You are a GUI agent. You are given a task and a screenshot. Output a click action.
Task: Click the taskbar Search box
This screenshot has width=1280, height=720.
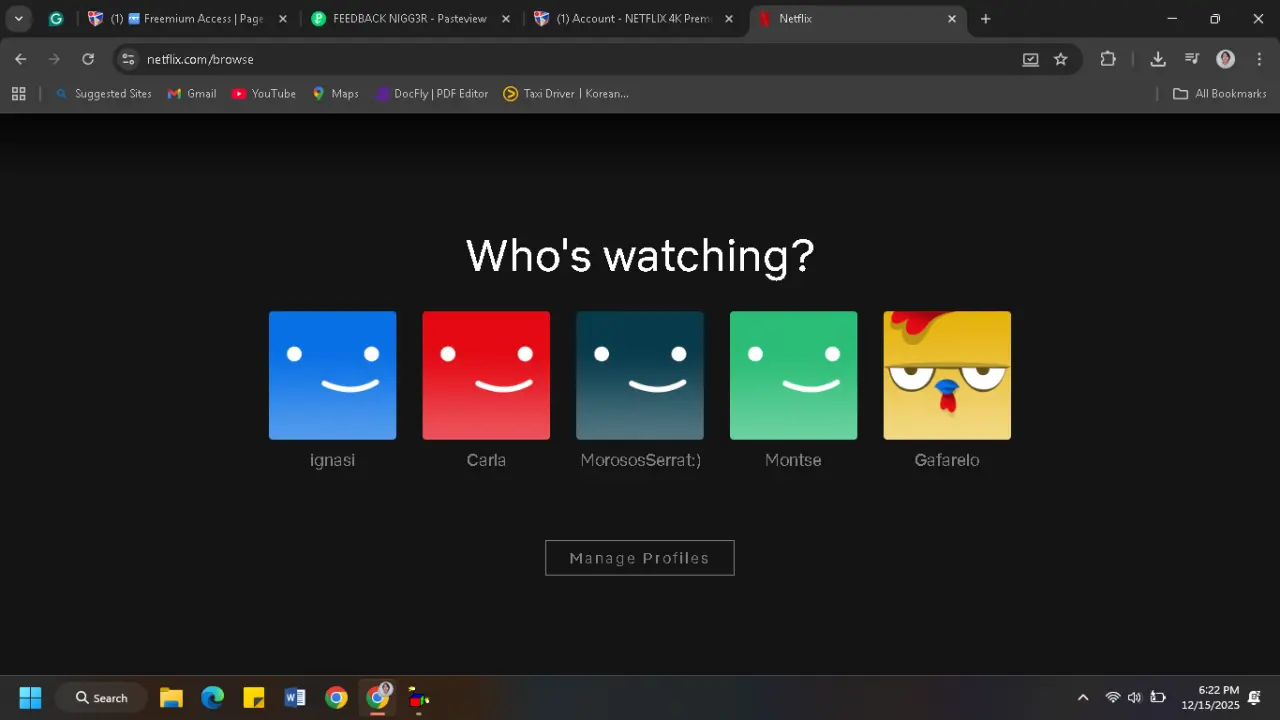[x=102, y=697]
